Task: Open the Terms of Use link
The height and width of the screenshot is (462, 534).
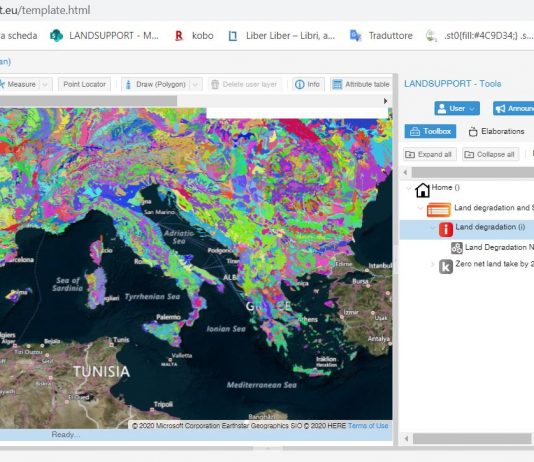Action: 368,426
